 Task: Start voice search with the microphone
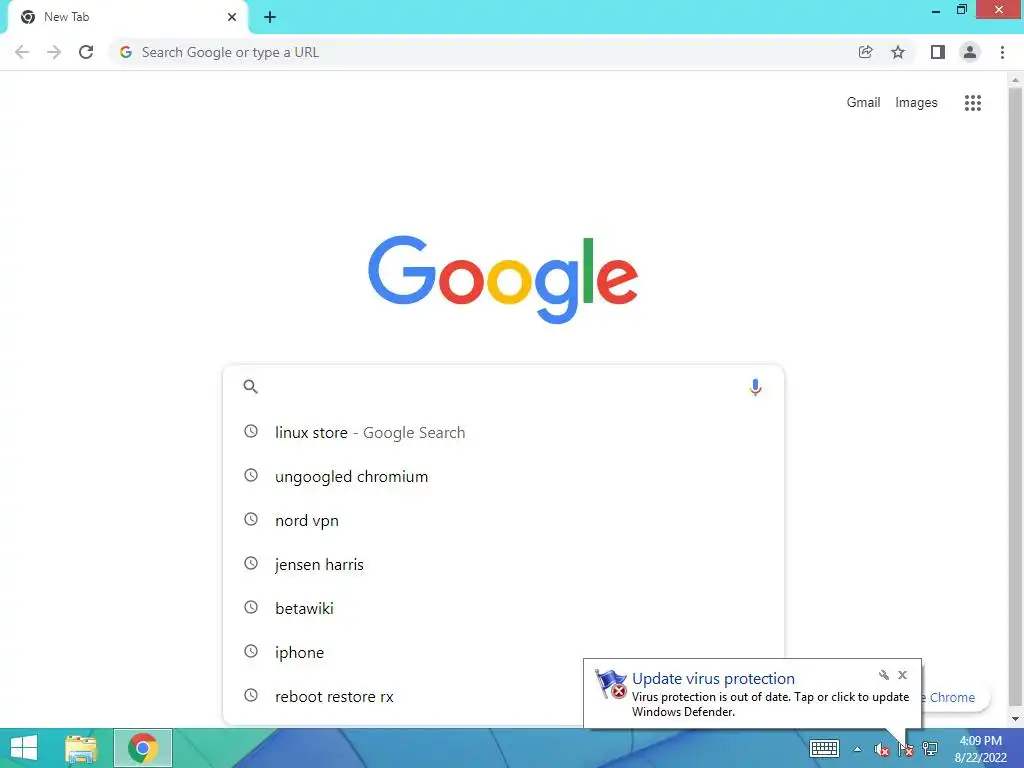coord(755,387)
